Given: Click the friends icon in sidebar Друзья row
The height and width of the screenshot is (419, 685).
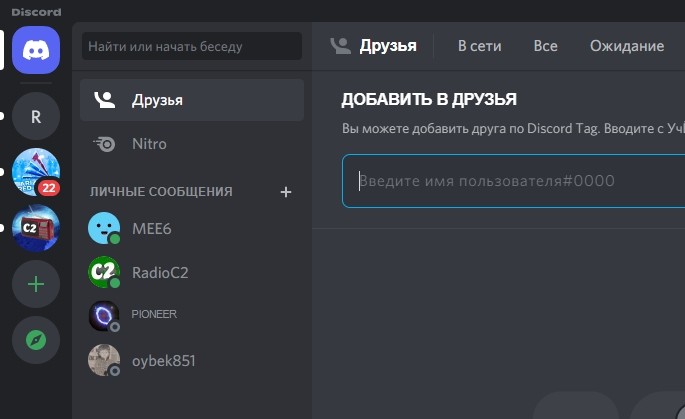Looking at the screenshot, I should pos(105,100).
